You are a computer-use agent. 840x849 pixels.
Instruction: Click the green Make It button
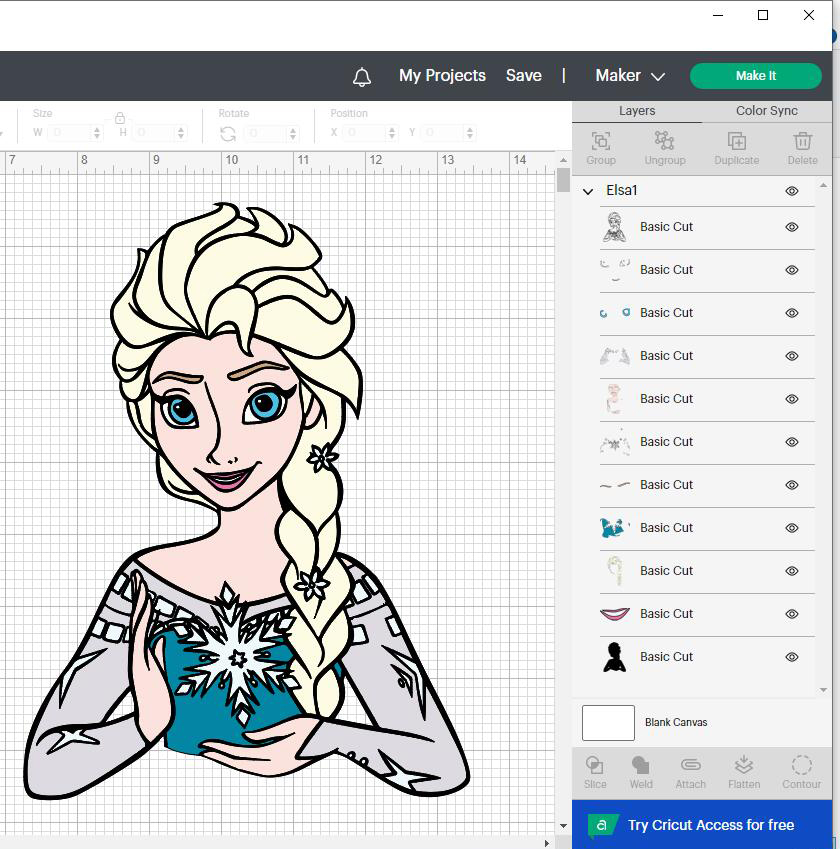point(756,76)
